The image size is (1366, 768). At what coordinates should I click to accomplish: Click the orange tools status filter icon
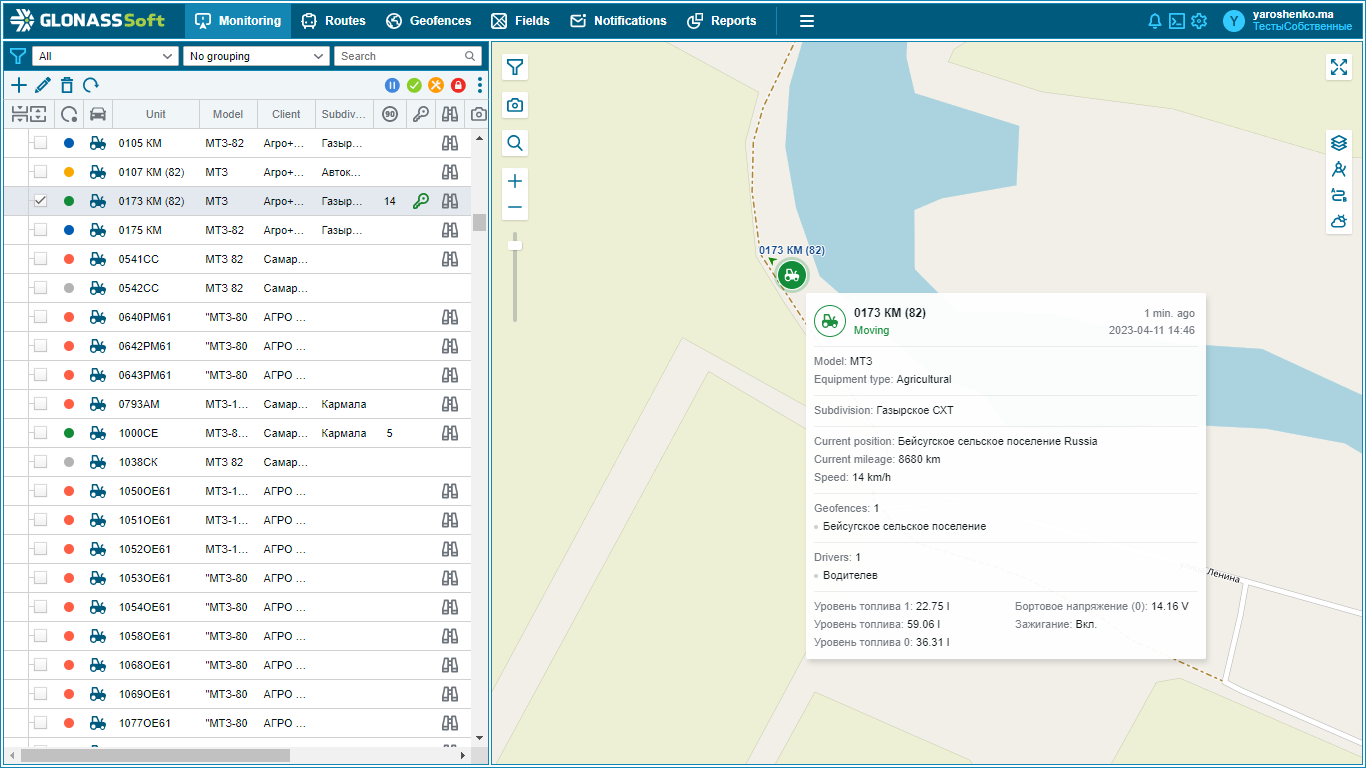pyautogui.click(x=436, y=86)
